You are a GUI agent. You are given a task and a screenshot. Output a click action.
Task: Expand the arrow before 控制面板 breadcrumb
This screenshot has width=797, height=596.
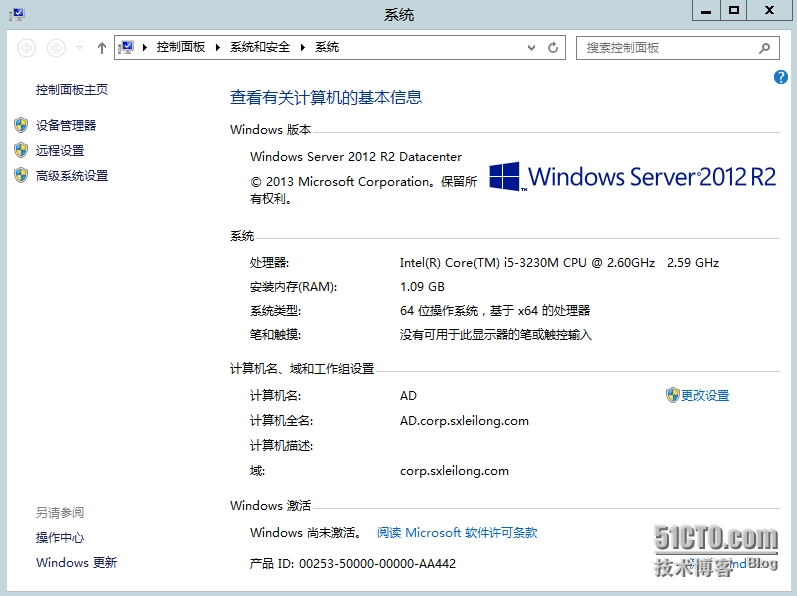click(x=145, y=48)
